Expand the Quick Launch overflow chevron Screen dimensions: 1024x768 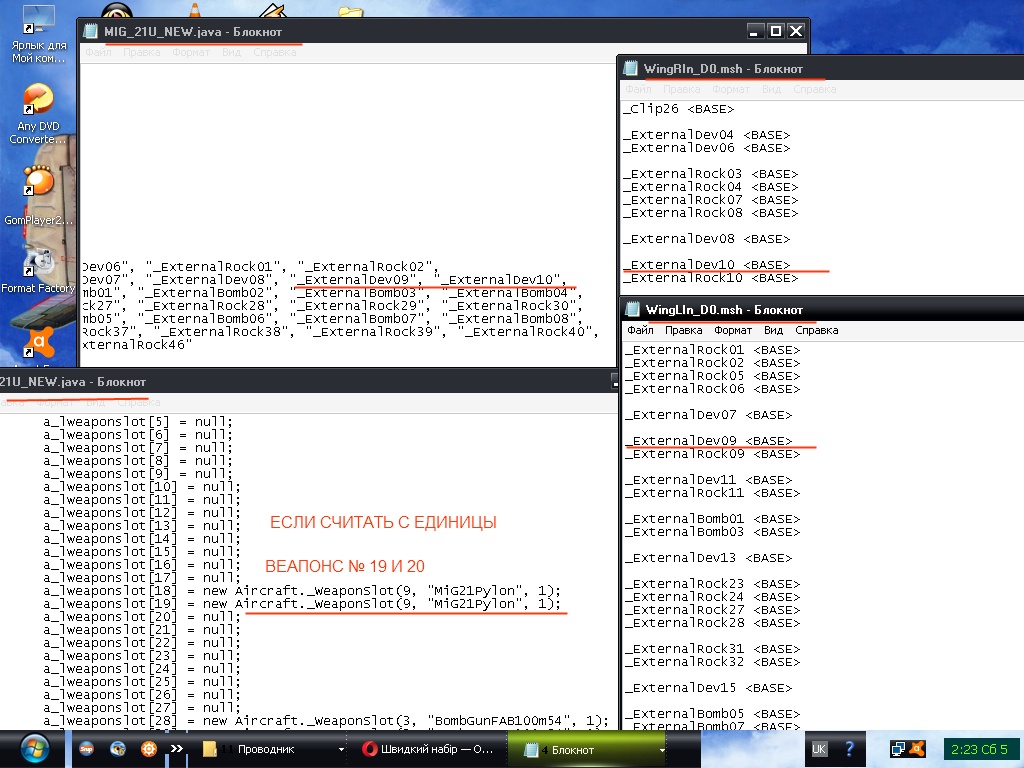(x=176, y=748)
